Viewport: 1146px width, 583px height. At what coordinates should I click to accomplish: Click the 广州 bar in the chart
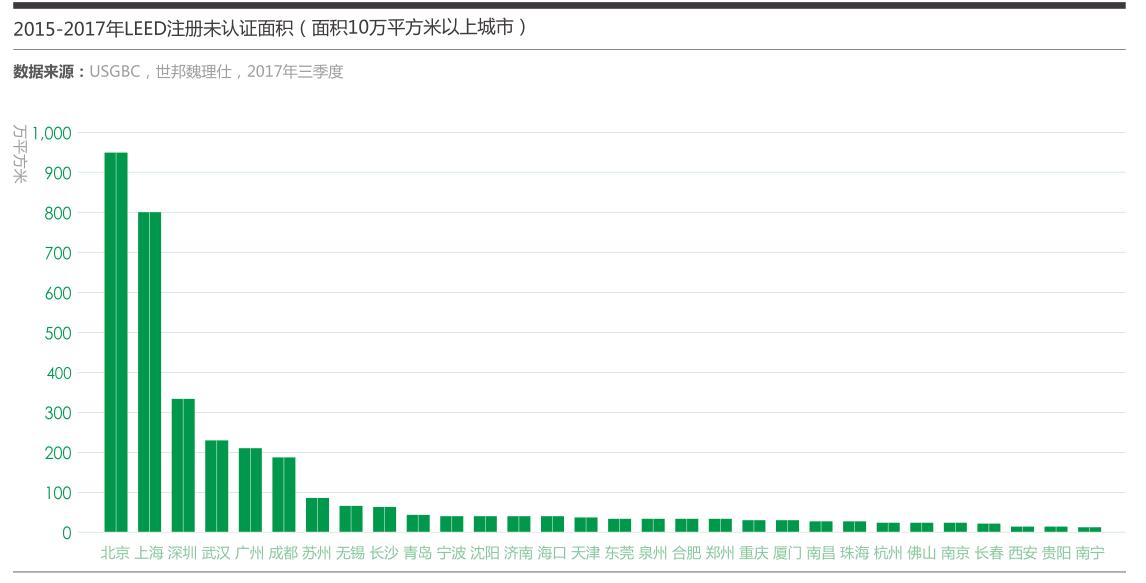pos(250,490)
